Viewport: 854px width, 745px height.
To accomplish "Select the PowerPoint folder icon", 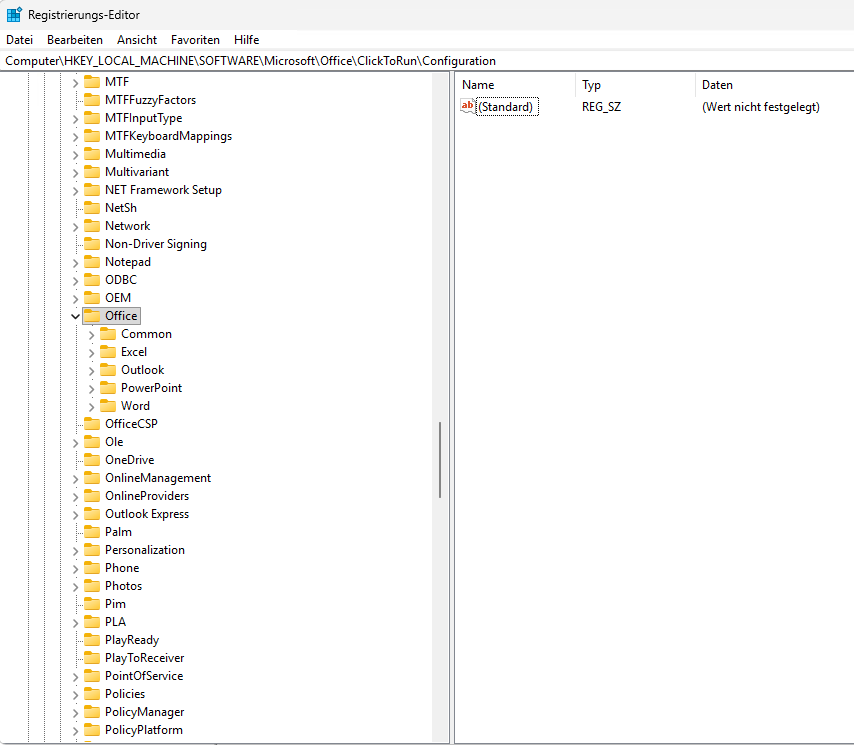I will [x=108, y=387].
